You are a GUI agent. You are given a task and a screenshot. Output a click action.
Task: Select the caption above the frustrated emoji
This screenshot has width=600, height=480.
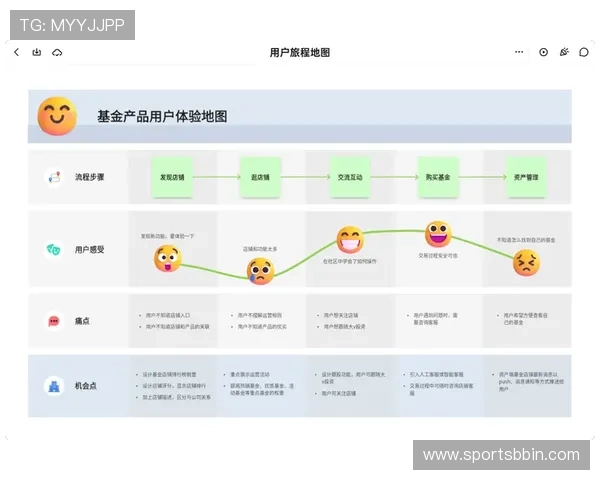(526, 240)
